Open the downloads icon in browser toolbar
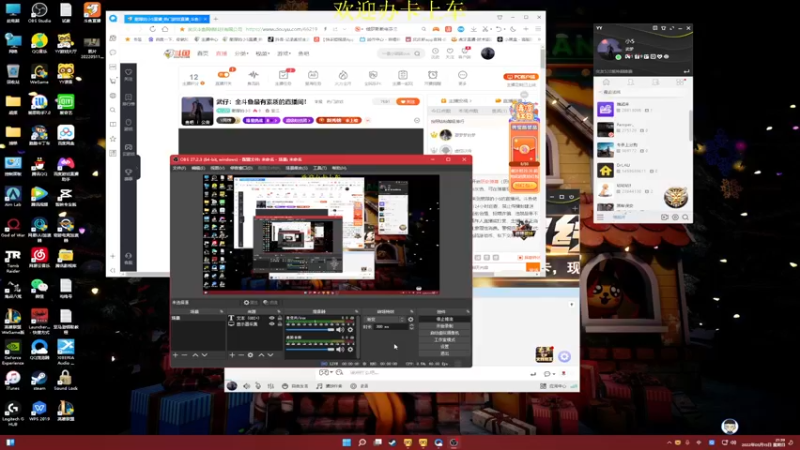 click(x=473, y=29)
